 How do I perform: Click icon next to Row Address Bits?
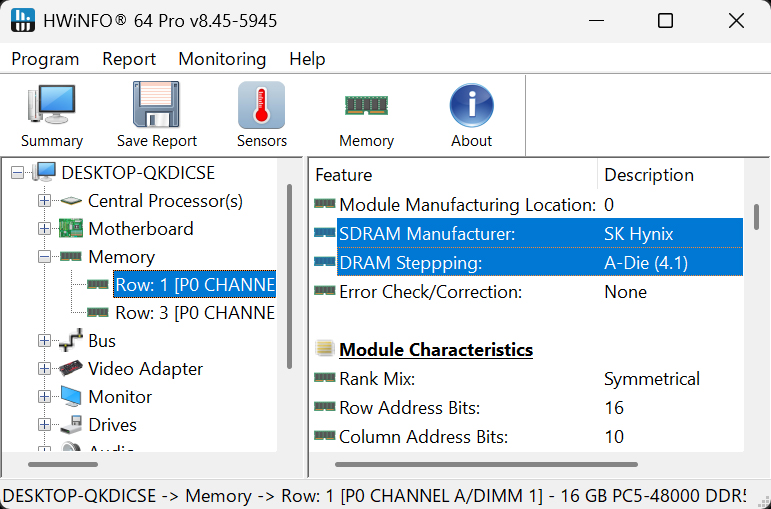click(325, 406)
